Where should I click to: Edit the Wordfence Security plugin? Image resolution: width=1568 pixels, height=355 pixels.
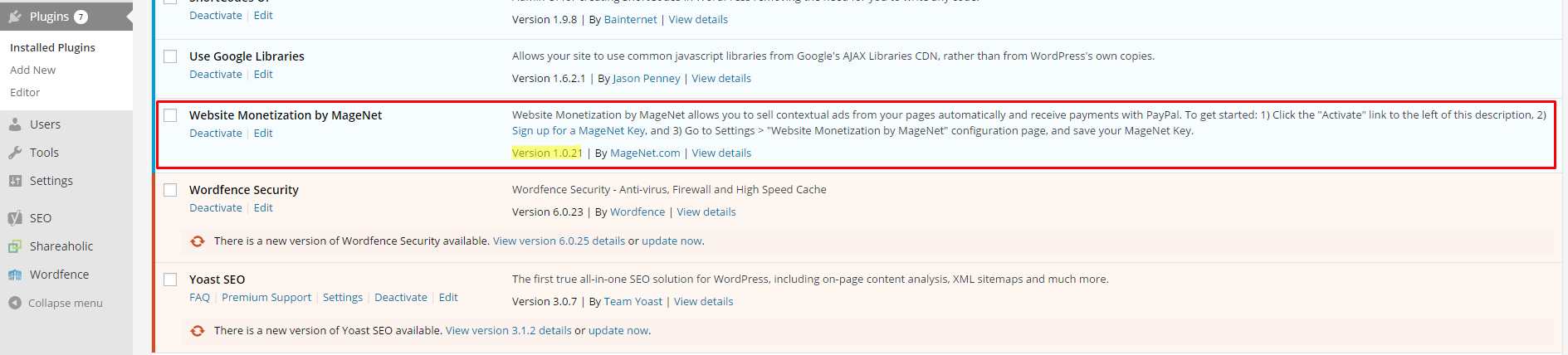[263, 207]
